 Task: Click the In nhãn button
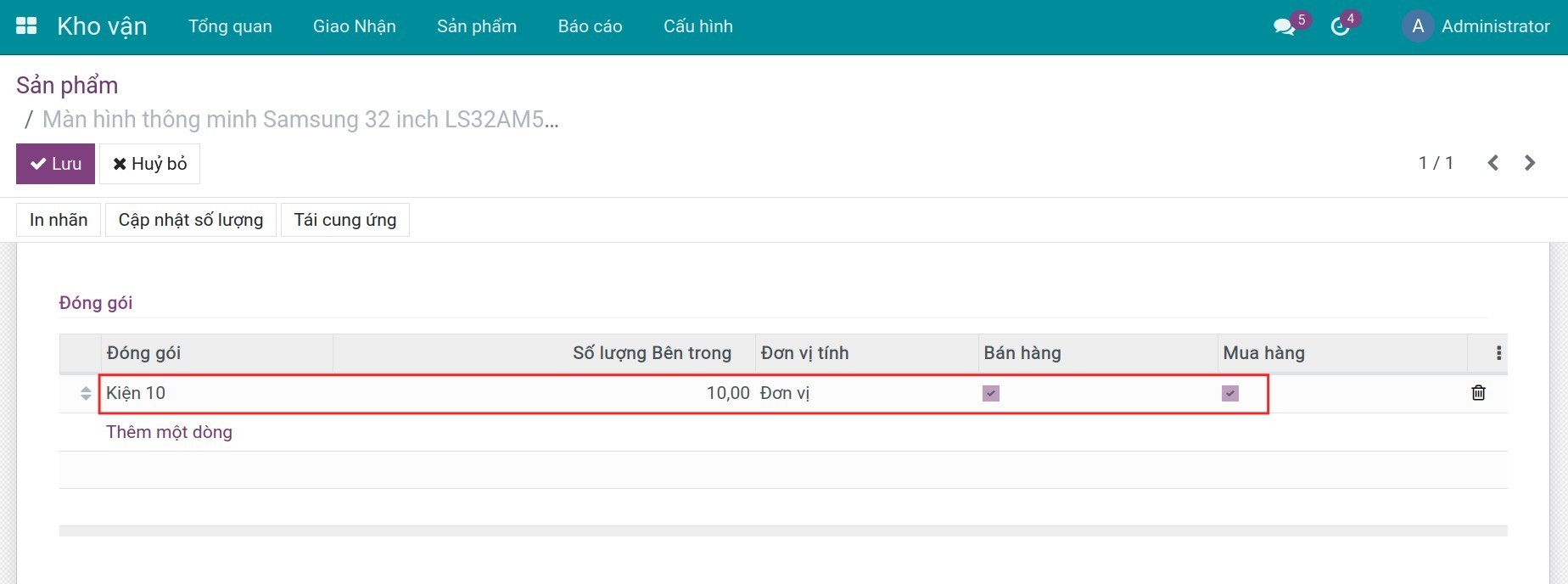tap(59, 220)
